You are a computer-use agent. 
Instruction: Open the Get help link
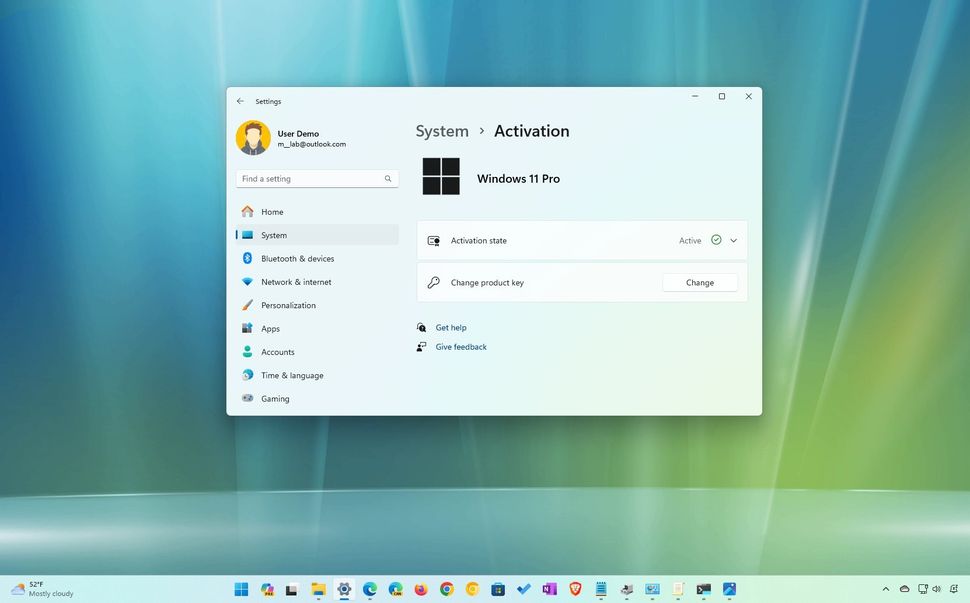tap(450, 327)
